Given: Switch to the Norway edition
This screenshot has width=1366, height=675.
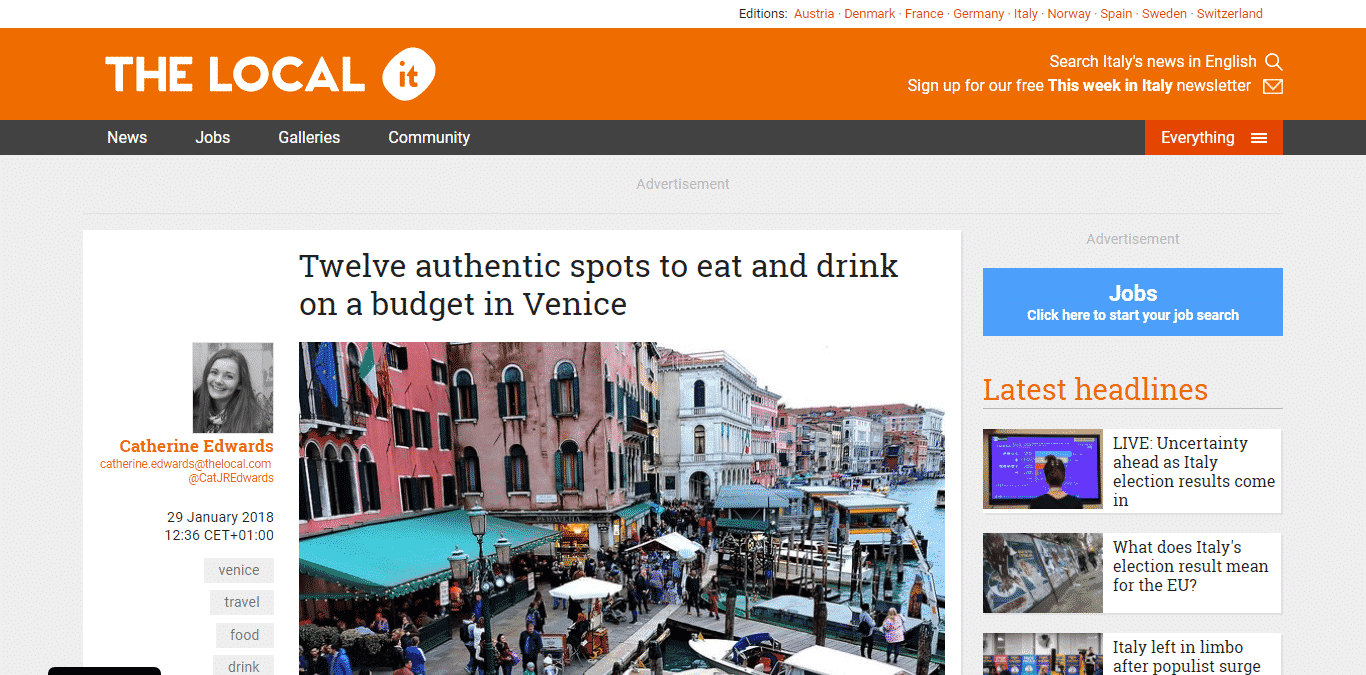Looking at the screenshot, I should pyautogui.click(x=1069, y=14).
